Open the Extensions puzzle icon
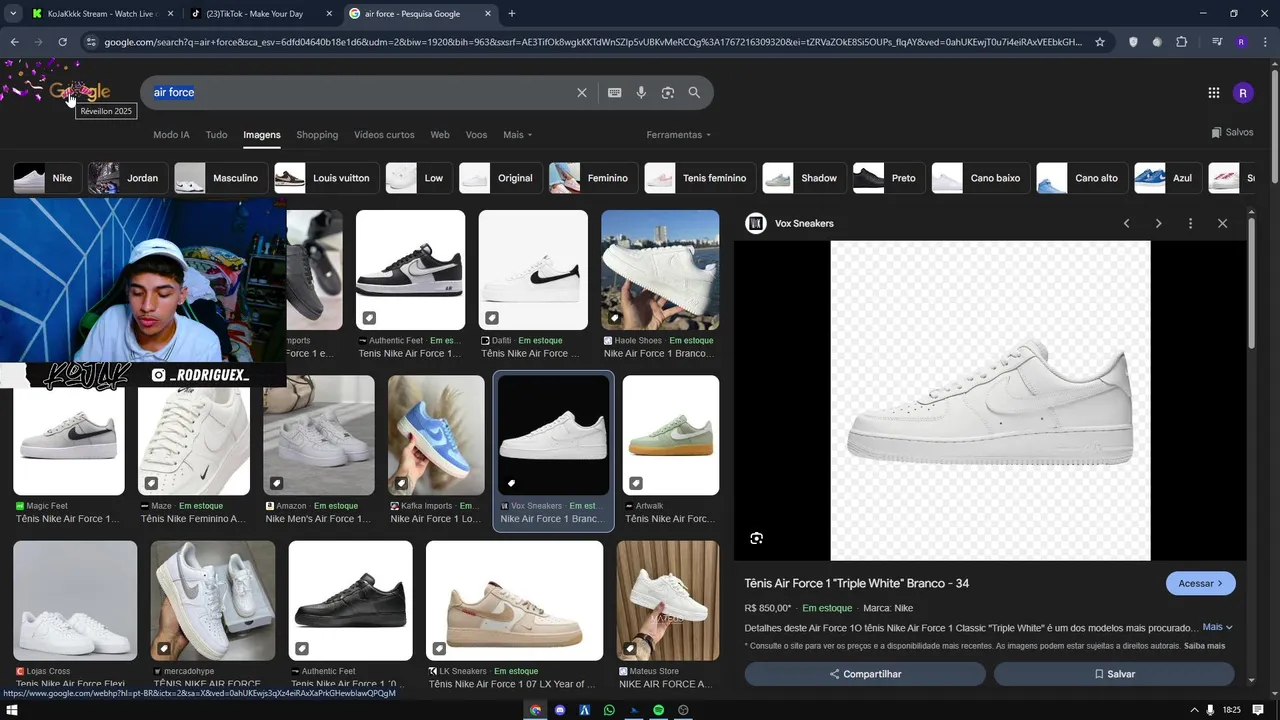1280x720 pixels. pos(1182,42)
